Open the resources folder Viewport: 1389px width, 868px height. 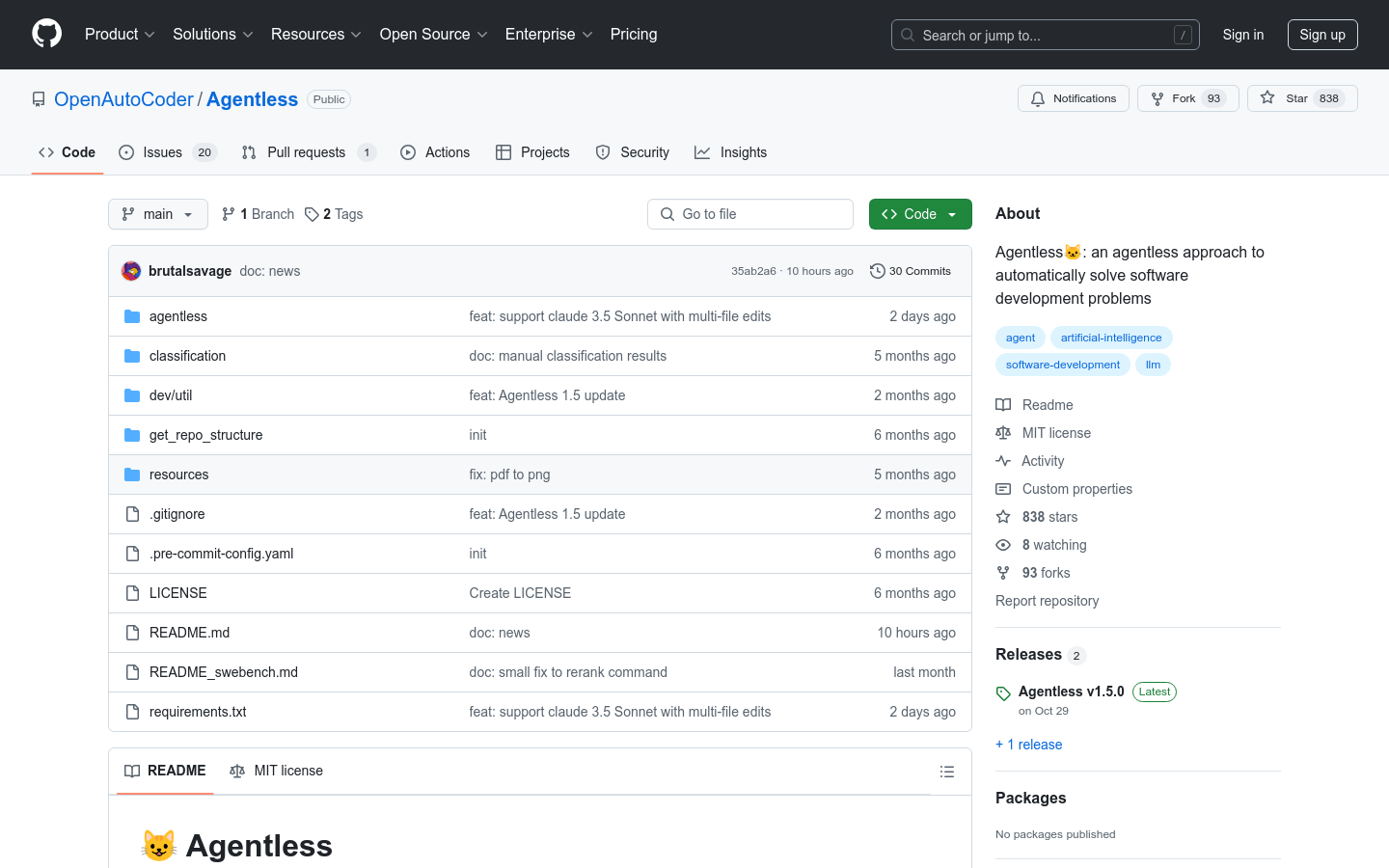(178, 475)
